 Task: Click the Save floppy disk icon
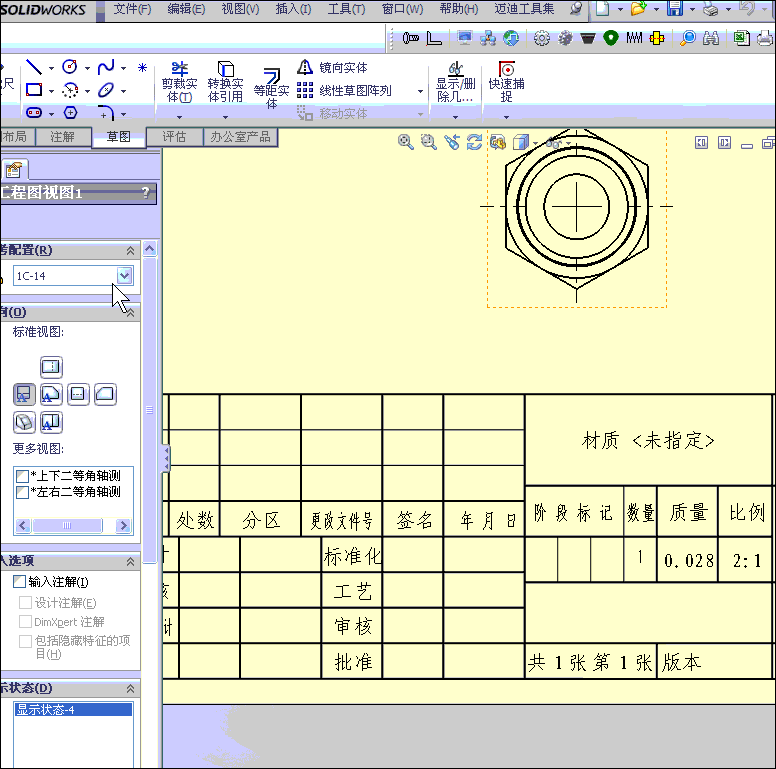click(x=675, y=8)
